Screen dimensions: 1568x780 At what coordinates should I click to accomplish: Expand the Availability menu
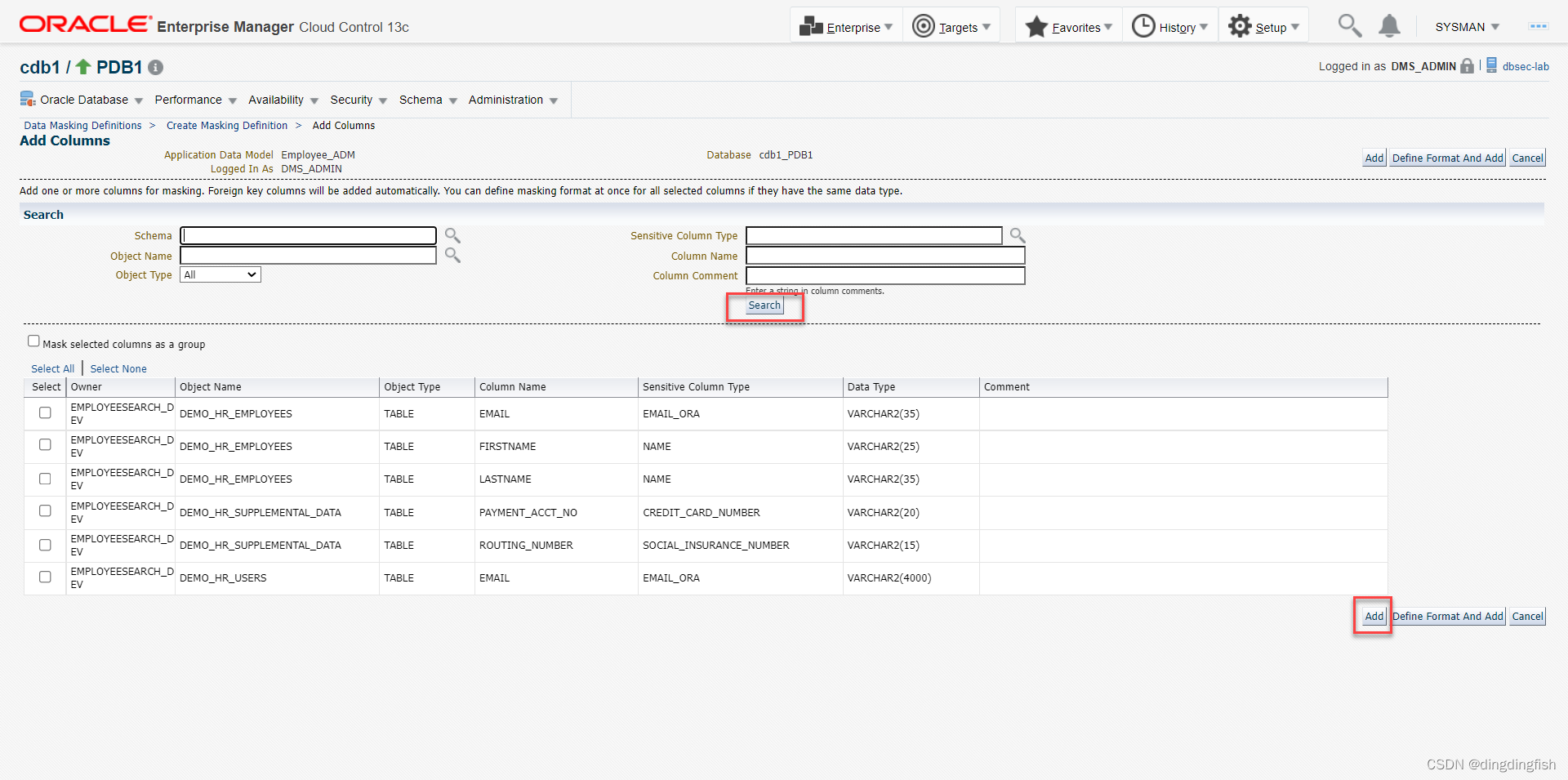tap(283, 100)
